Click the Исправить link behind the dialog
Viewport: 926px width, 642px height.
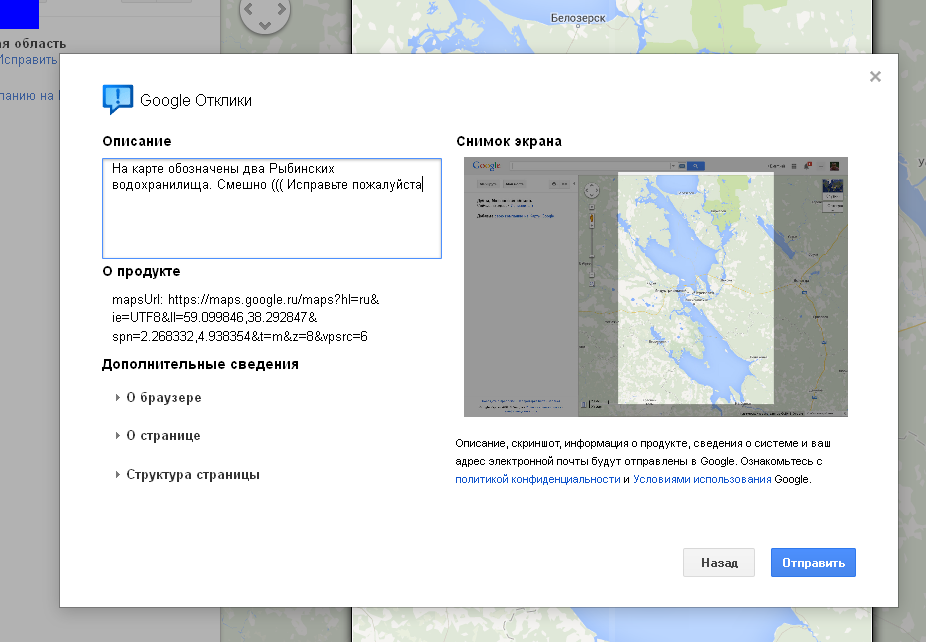point(28,60)
